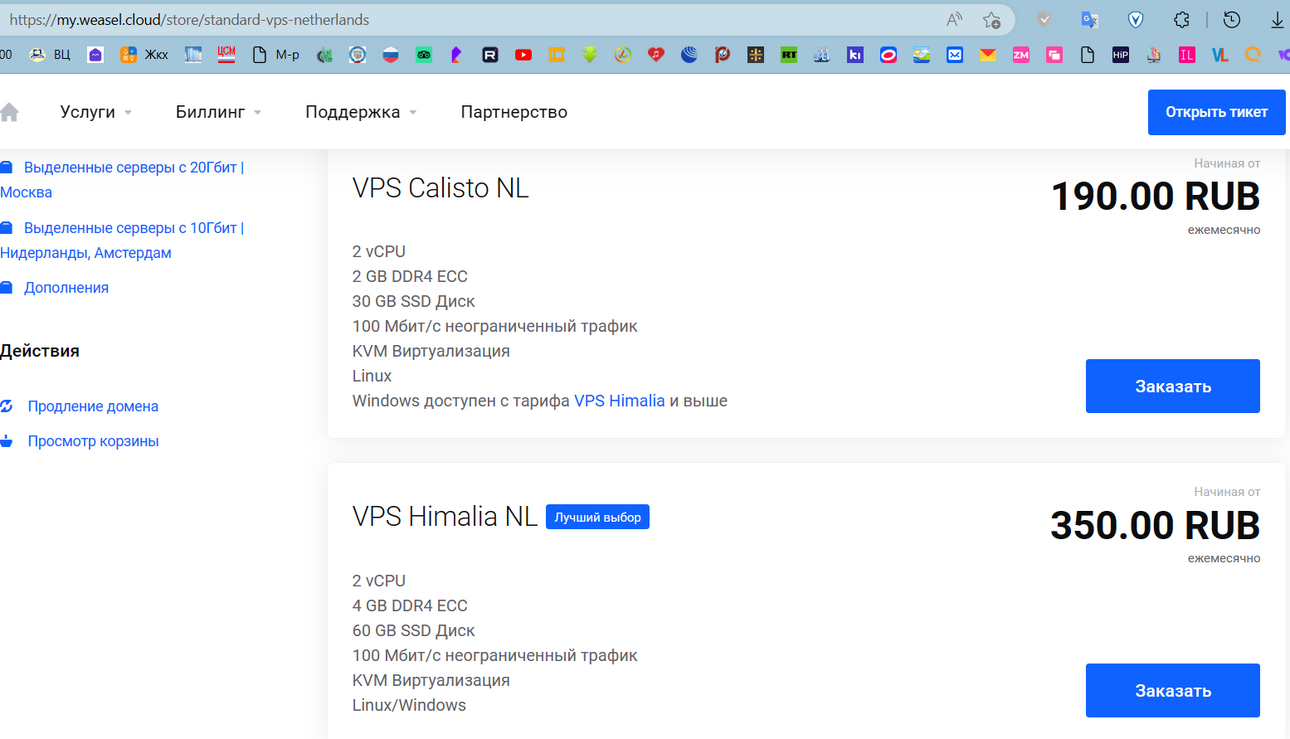This screenshot has height=739, width=1290.
Task: Click the grey checkmark shield extension icon
Action: point(1044,20)
